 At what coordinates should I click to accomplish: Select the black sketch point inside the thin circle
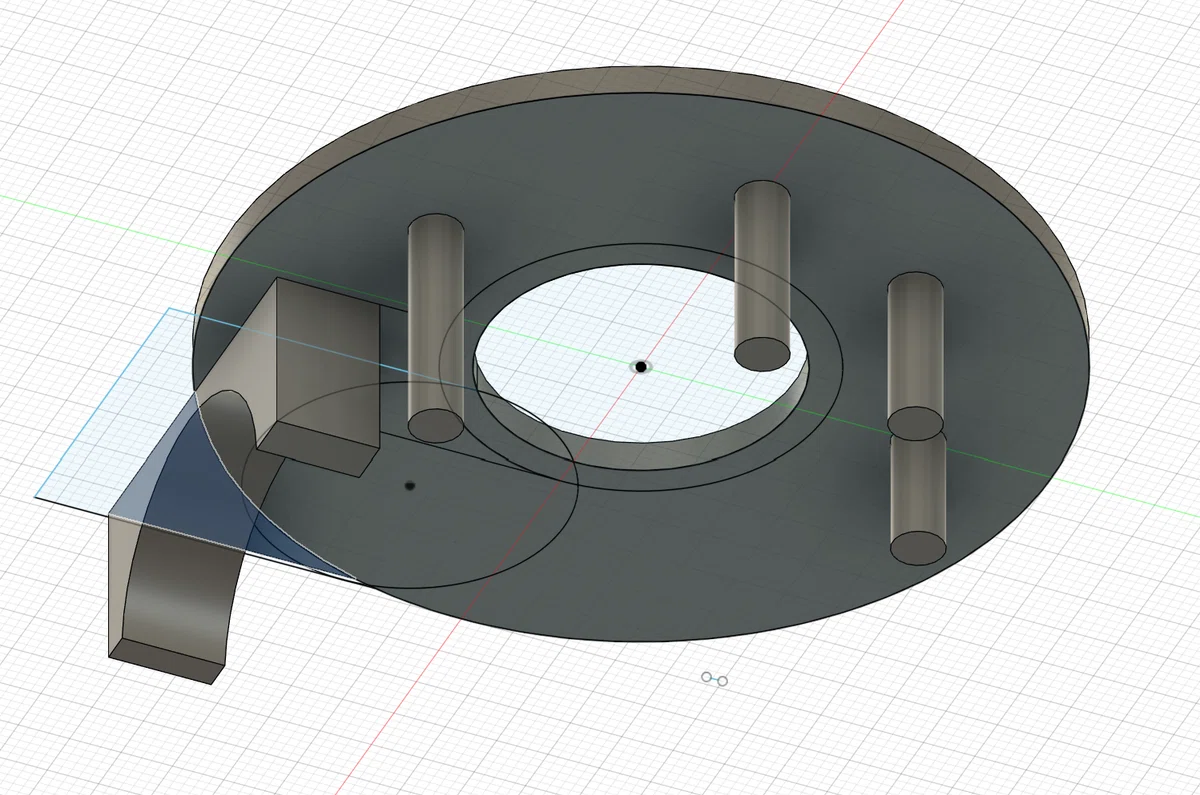[x=410, y=486]
